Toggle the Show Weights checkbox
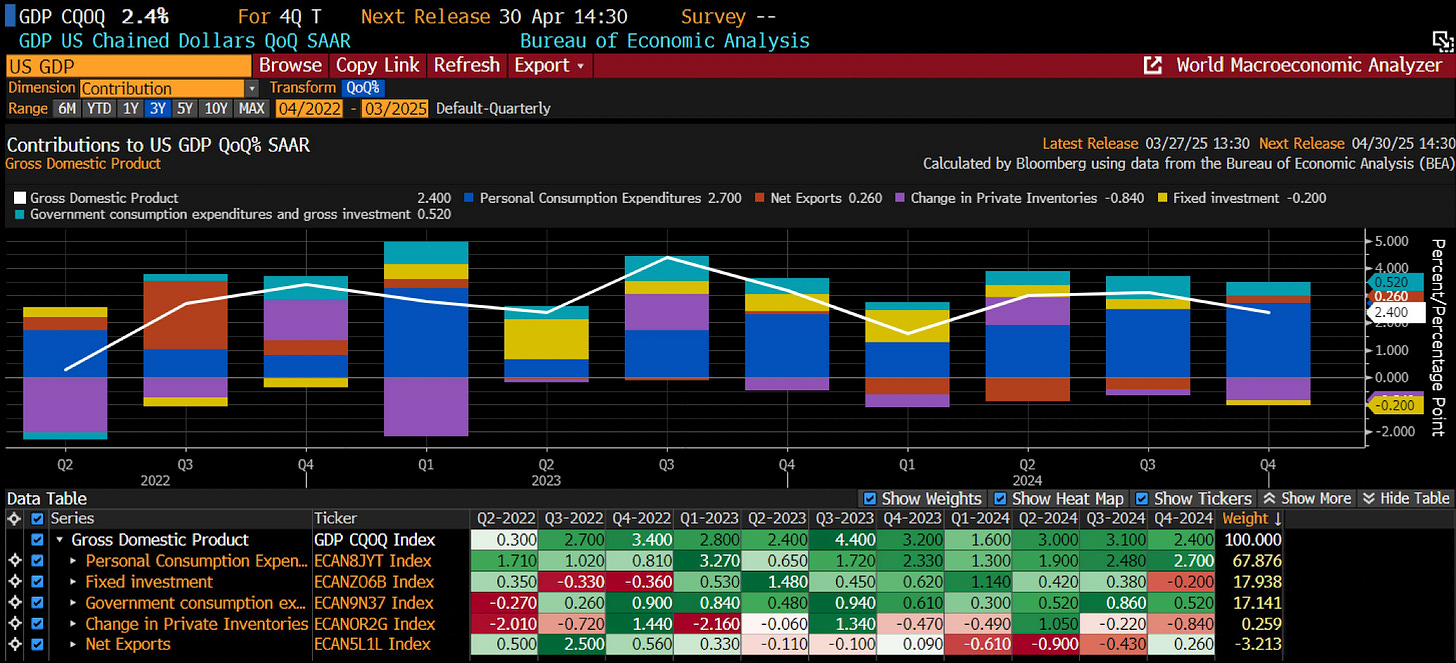This screenshot has height=663, width=1456. 869,498
